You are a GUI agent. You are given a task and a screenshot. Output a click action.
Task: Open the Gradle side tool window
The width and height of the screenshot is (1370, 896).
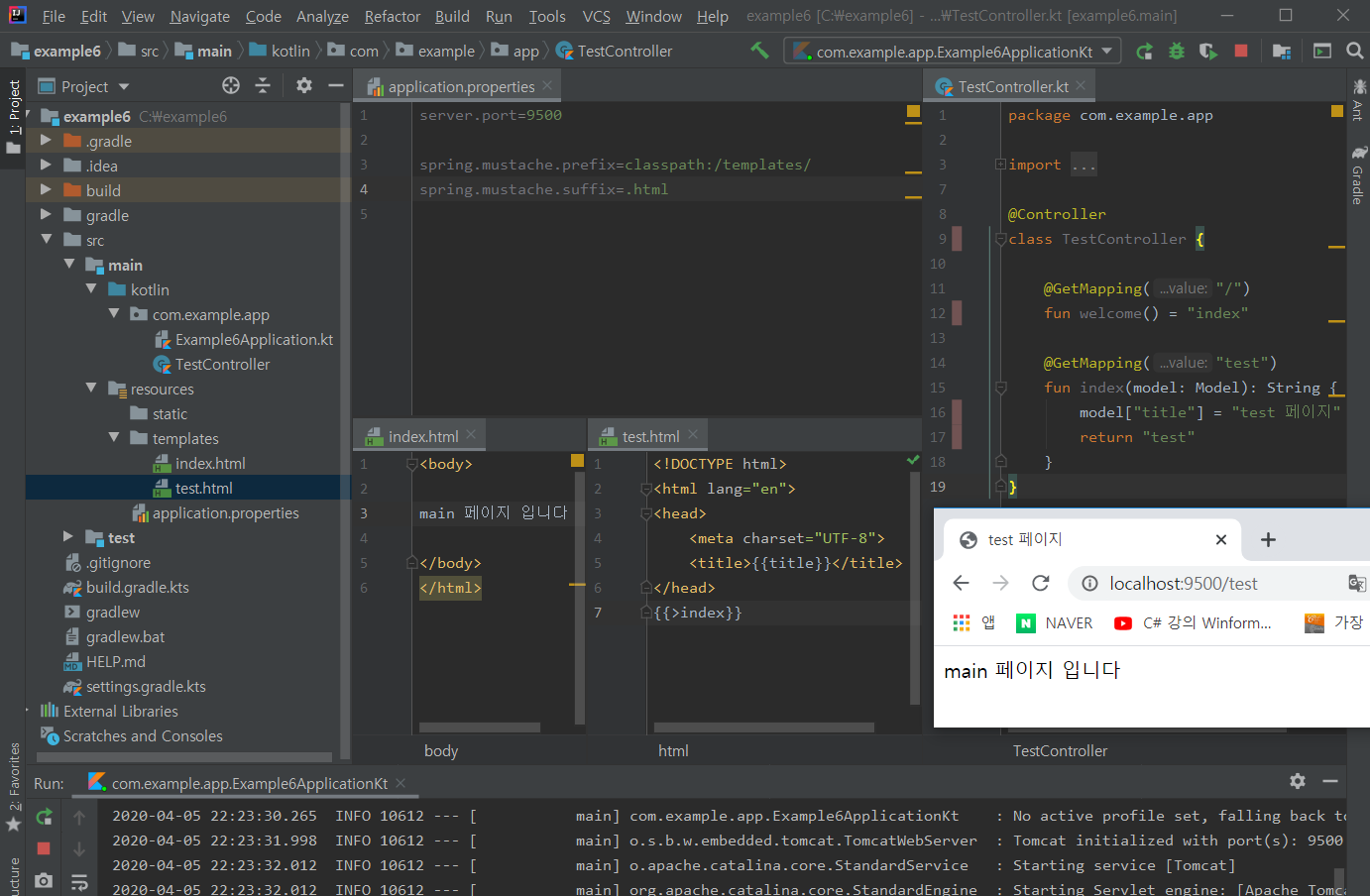[x=1357, y=176]
